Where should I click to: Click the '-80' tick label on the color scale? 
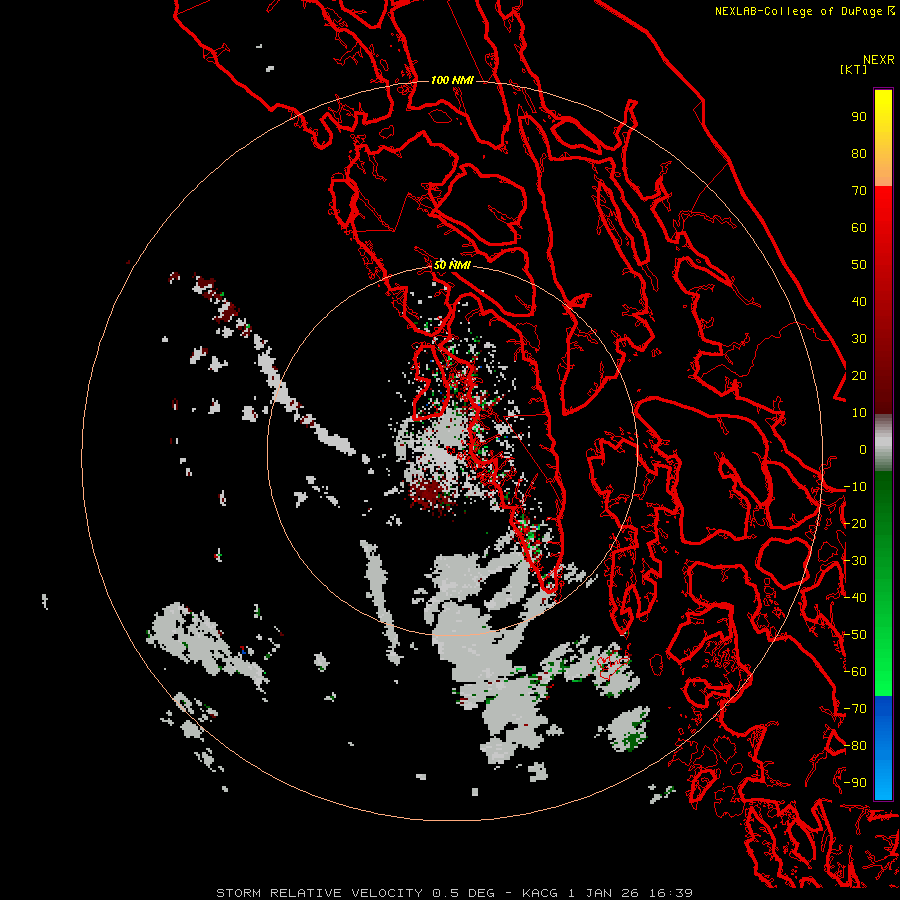(855, 746)
